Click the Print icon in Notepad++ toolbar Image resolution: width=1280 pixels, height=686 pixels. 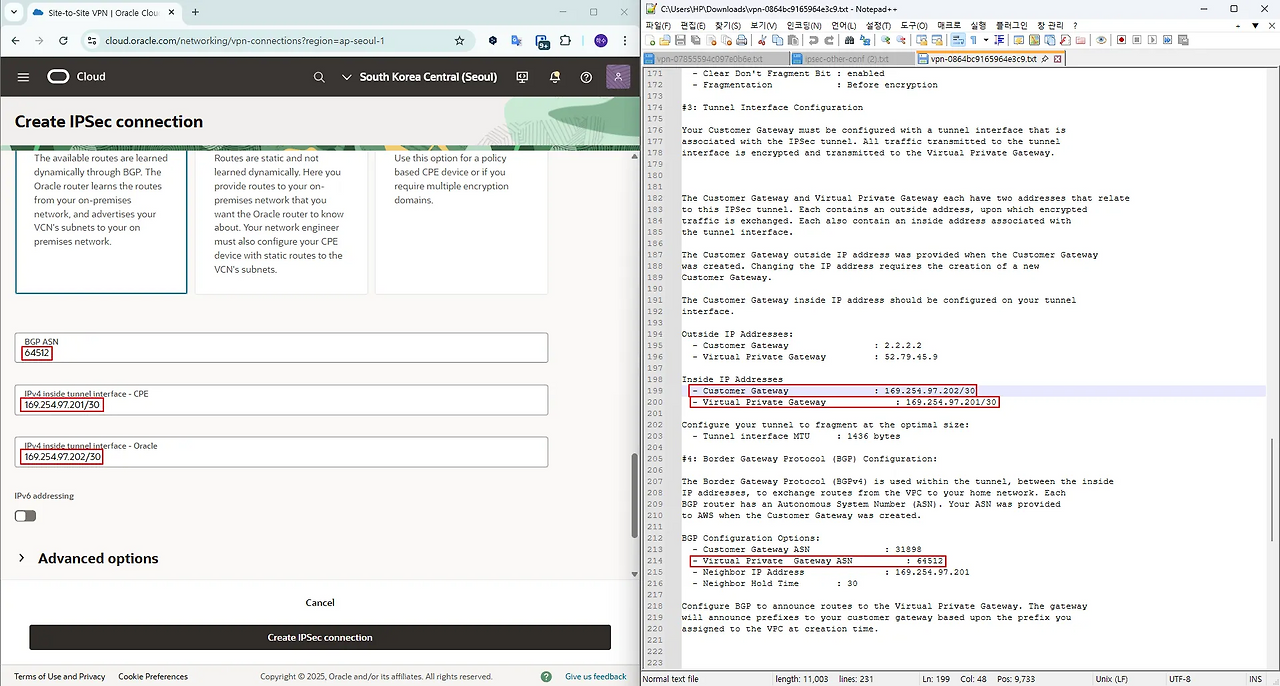741,40
